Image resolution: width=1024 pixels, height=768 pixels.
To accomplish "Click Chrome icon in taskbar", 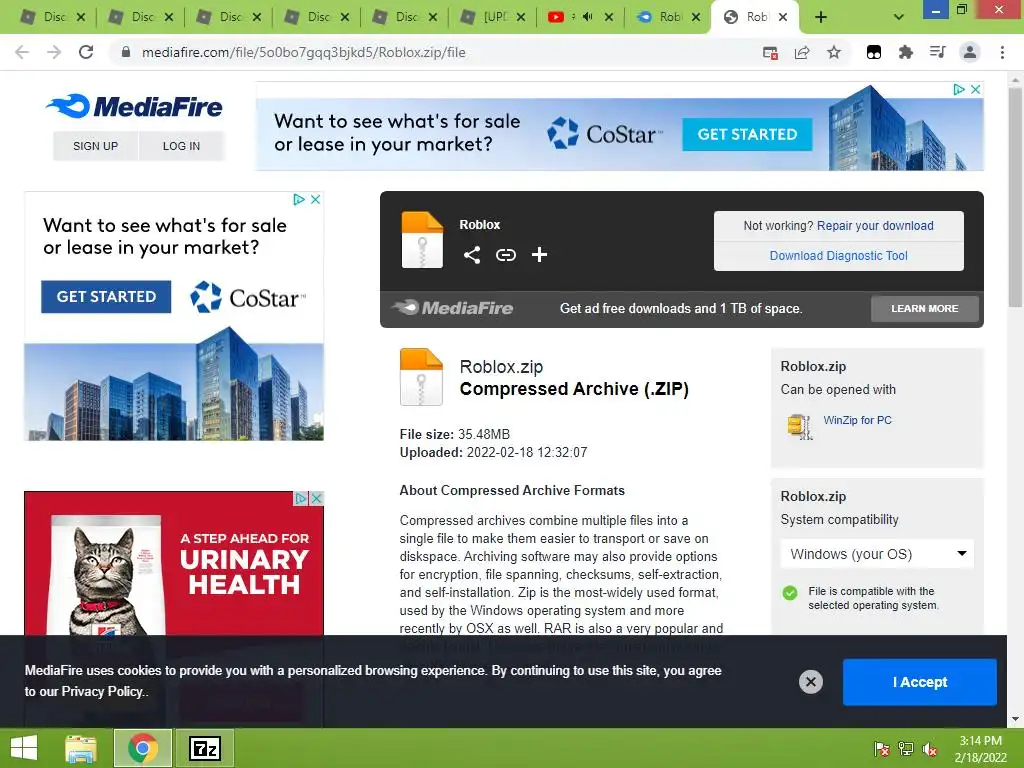I will click(142, 748).
